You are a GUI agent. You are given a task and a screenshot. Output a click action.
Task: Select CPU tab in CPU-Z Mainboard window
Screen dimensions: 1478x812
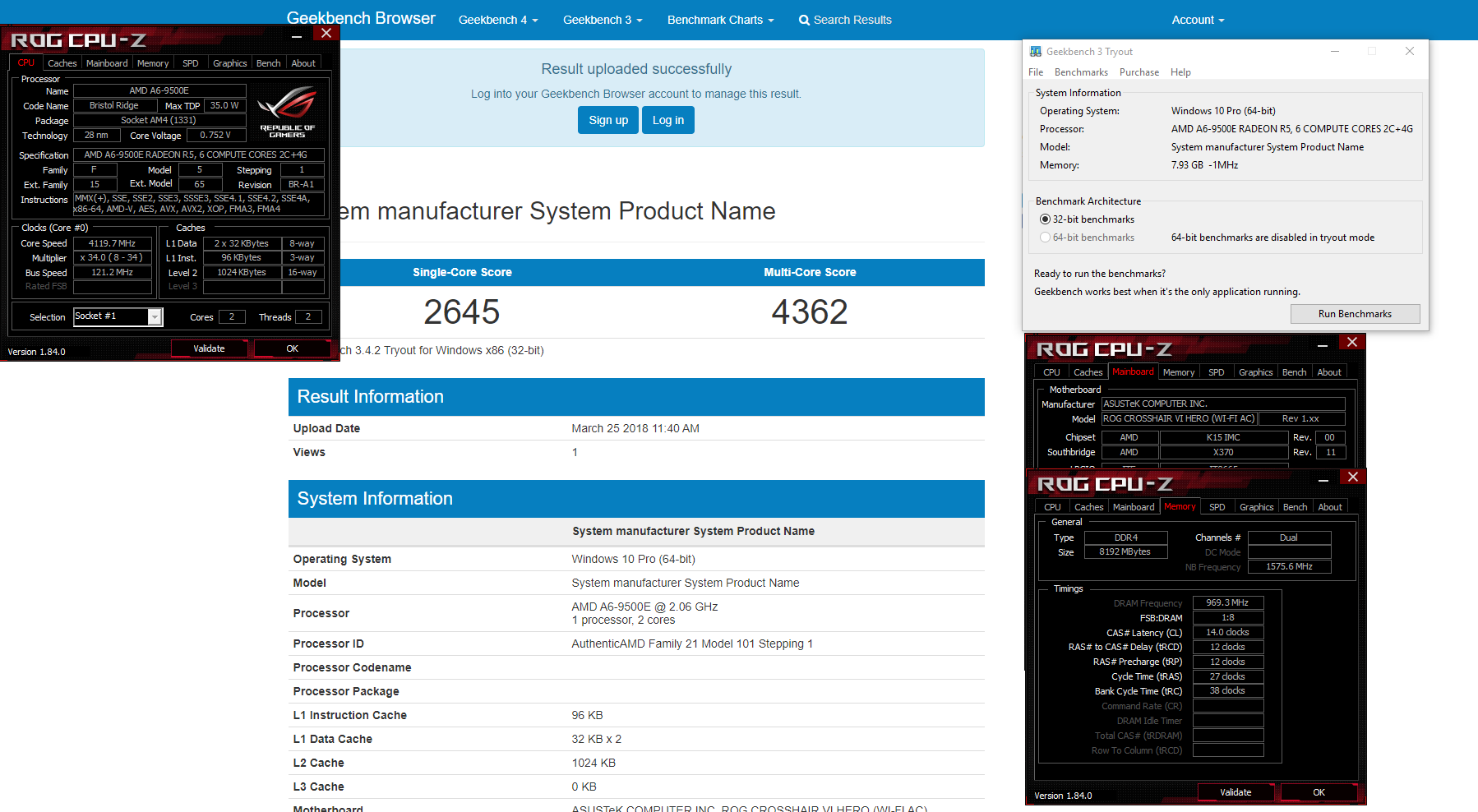click(x=1051, y=372)
